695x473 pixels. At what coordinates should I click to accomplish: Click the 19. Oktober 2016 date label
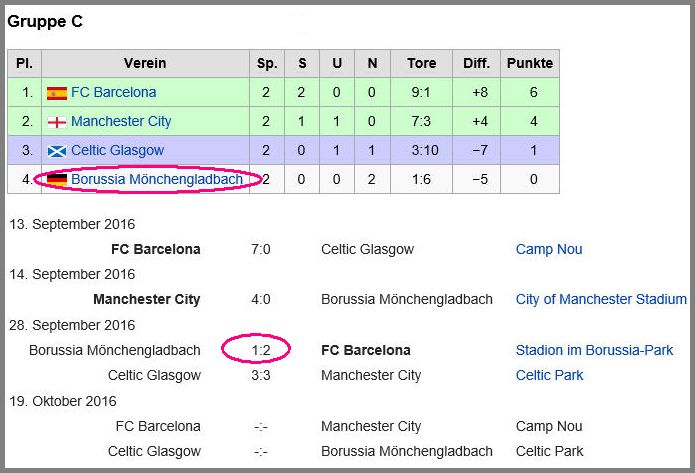pos(62,401)
